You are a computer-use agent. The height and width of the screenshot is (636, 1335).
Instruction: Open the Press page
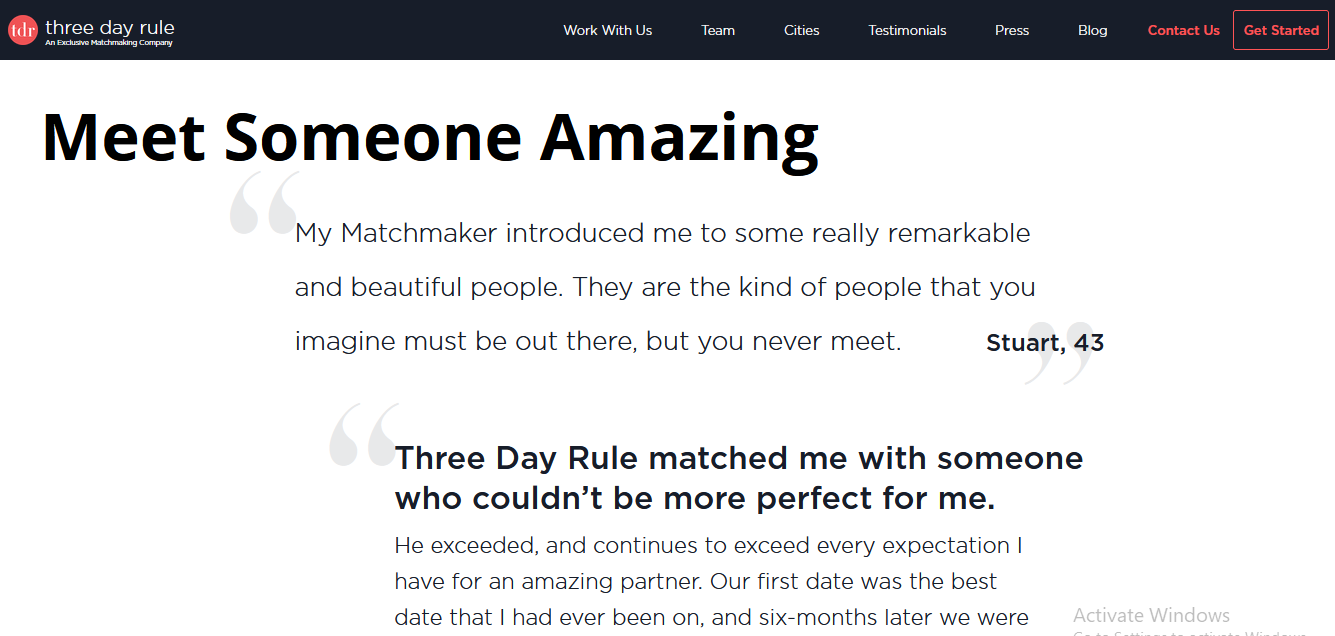1012,30
